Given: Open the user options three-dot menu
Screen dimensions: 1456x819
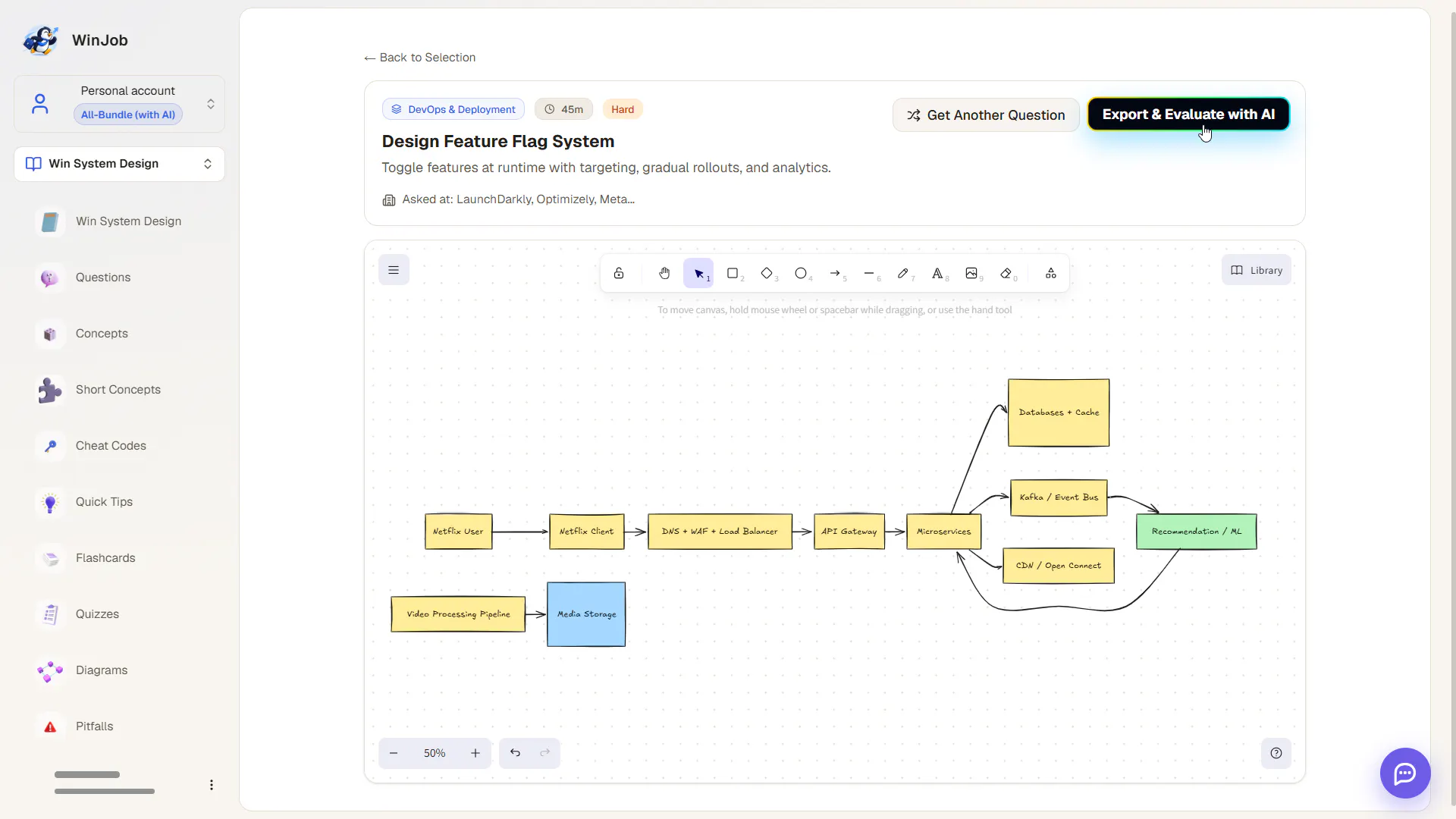Looking at the screenshot, I should coord(212,785).
